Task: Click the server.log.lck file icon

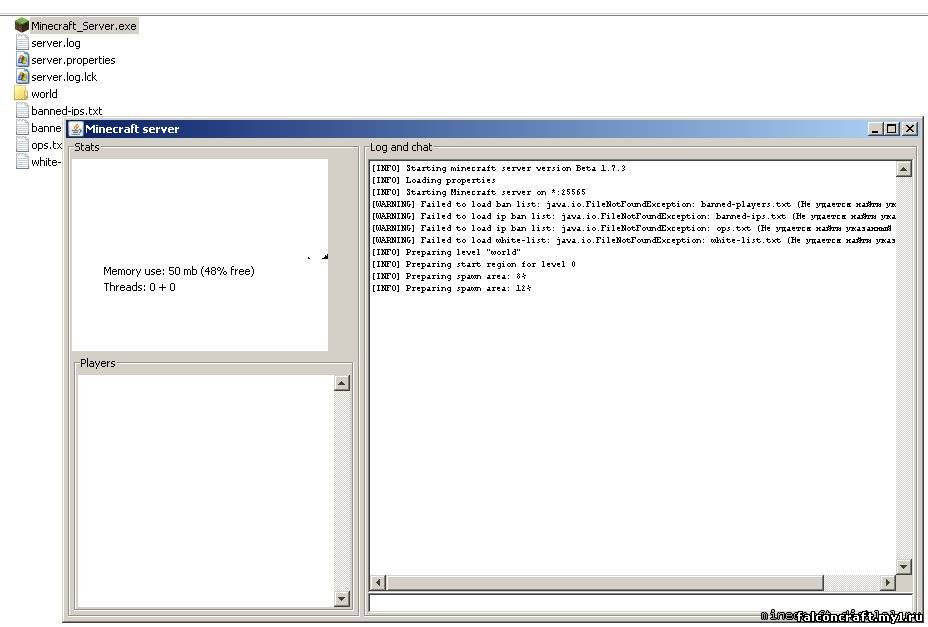Action: (22, 76)
